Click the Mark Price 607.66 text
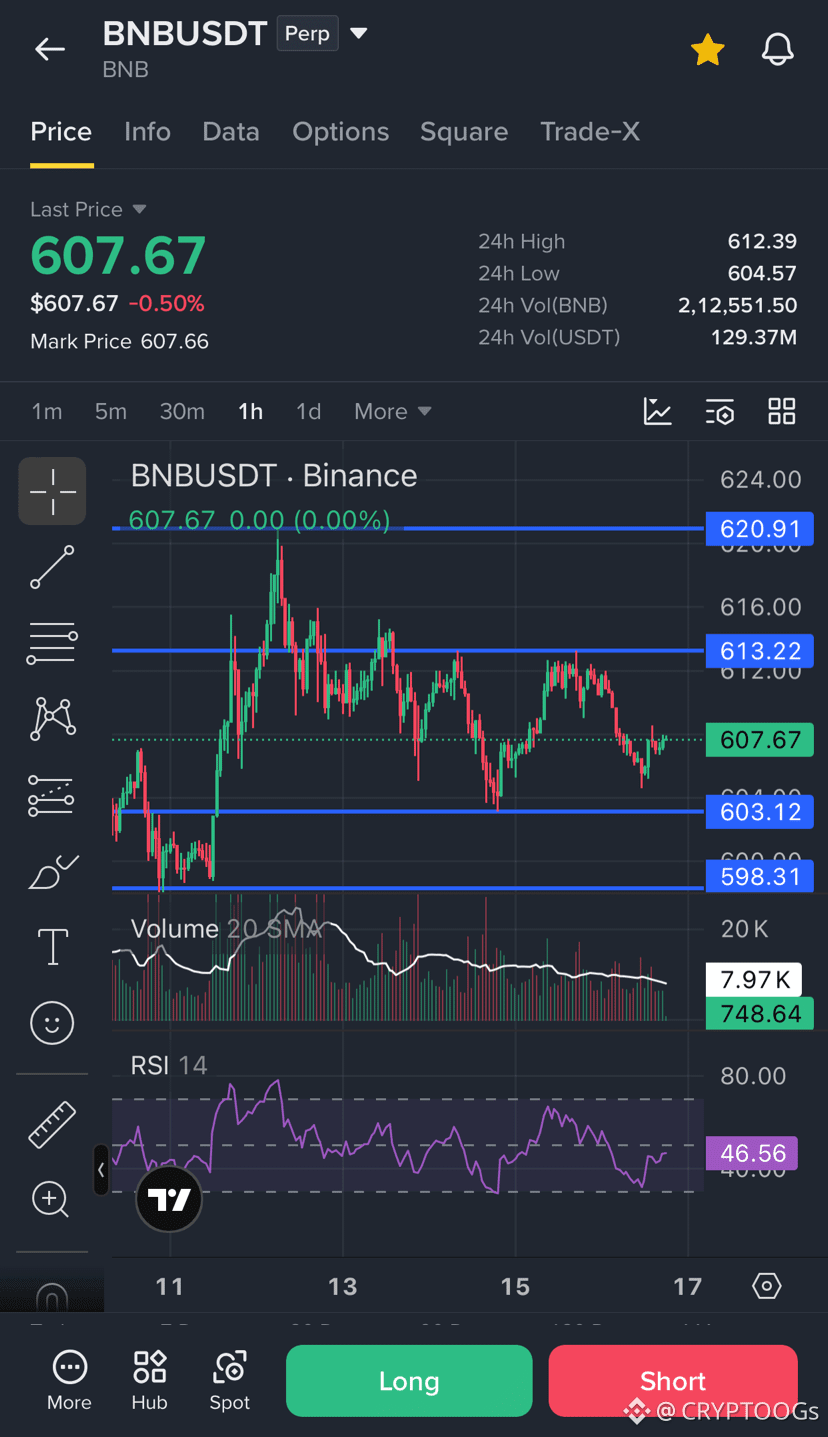Screen dimensions: 828x1437 [x=120, y=341]
